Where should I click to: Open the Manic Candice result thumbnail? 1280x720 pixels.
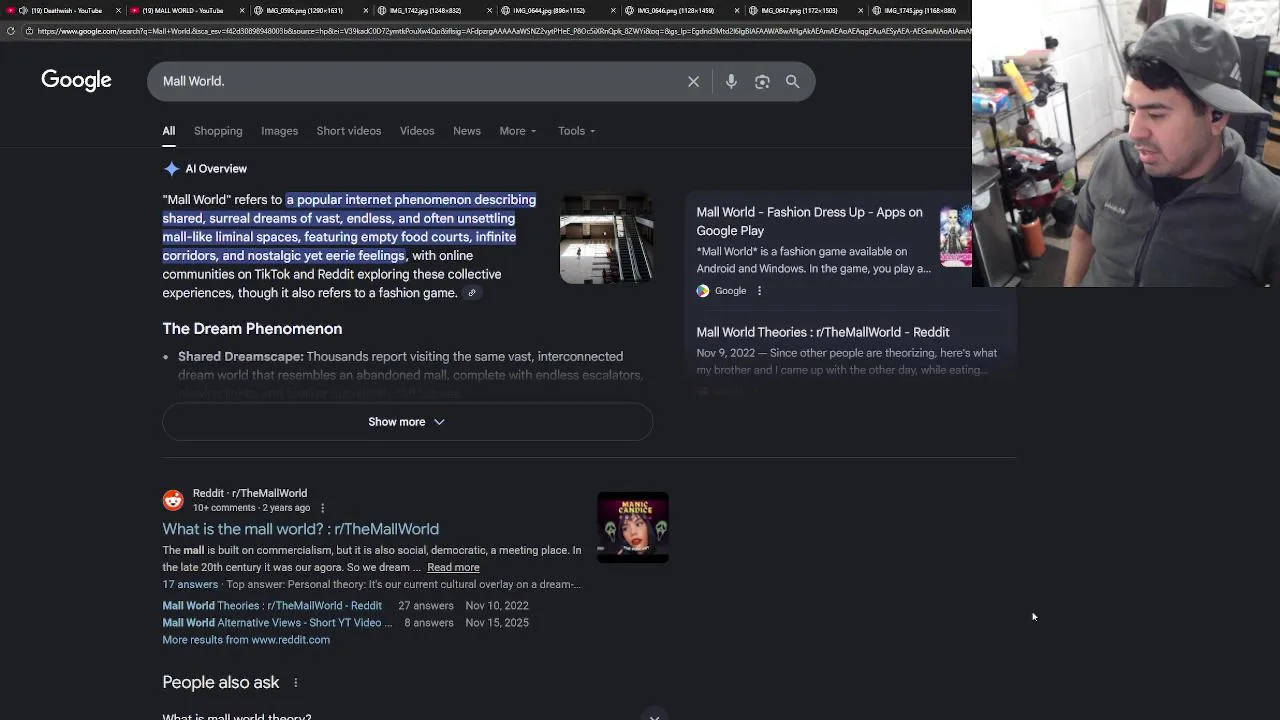point(633,527)
